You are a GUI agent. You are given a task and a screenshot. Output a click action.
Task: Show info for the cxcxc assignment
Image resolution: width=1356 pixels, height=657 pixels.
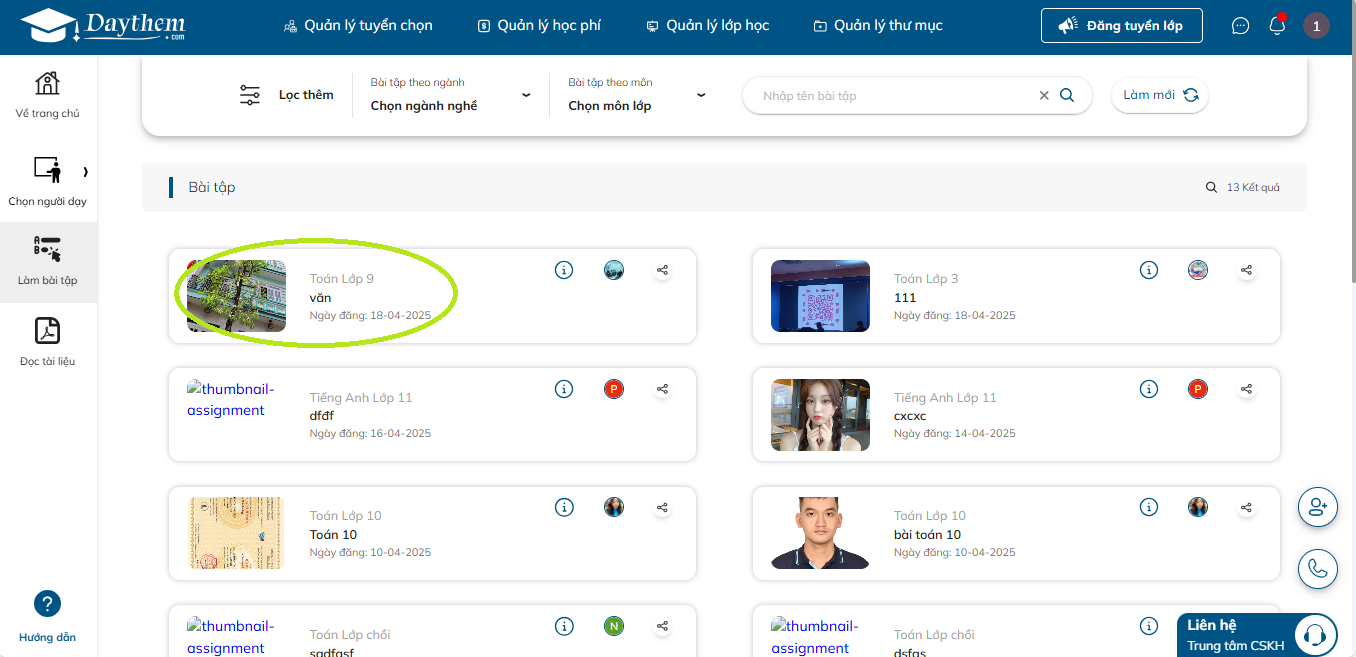click(x=1149, y=389)
